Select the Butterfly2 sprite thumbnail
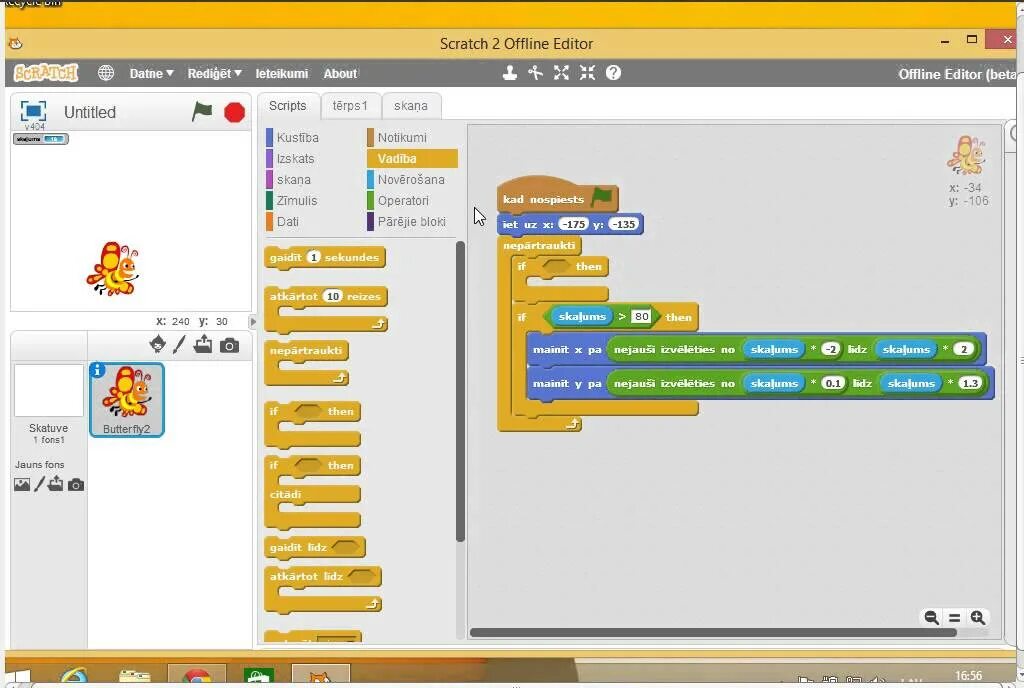 tap(127, 399)
